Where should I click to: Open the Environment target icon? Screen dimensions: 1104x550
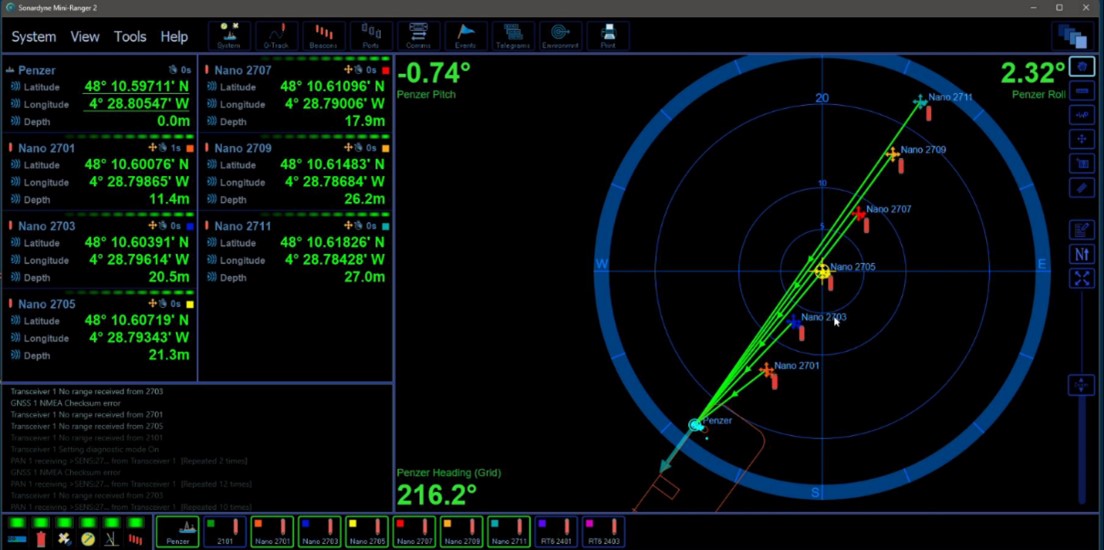tap(560, 36)
